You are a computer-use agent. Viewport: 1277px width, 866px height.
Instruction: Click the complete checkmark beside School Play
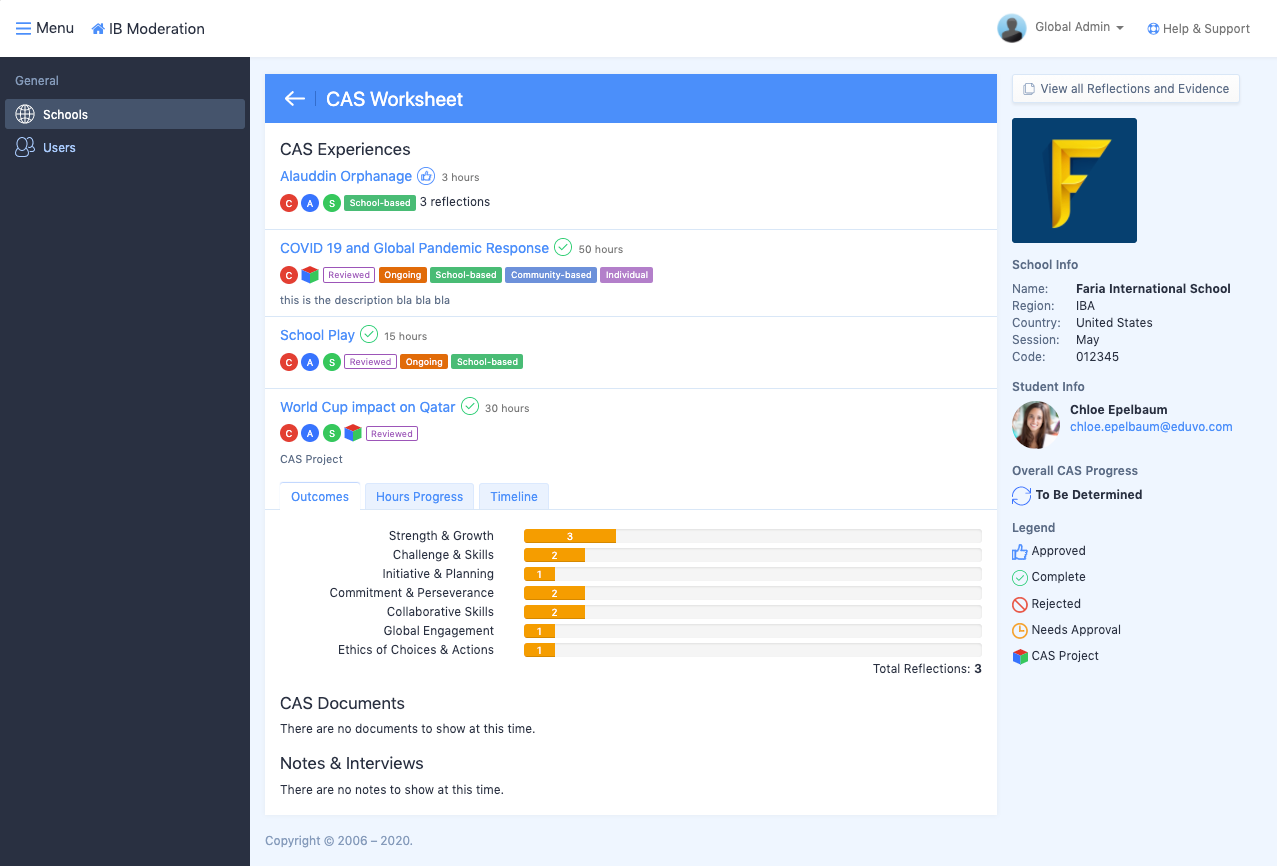click(369, 334)
